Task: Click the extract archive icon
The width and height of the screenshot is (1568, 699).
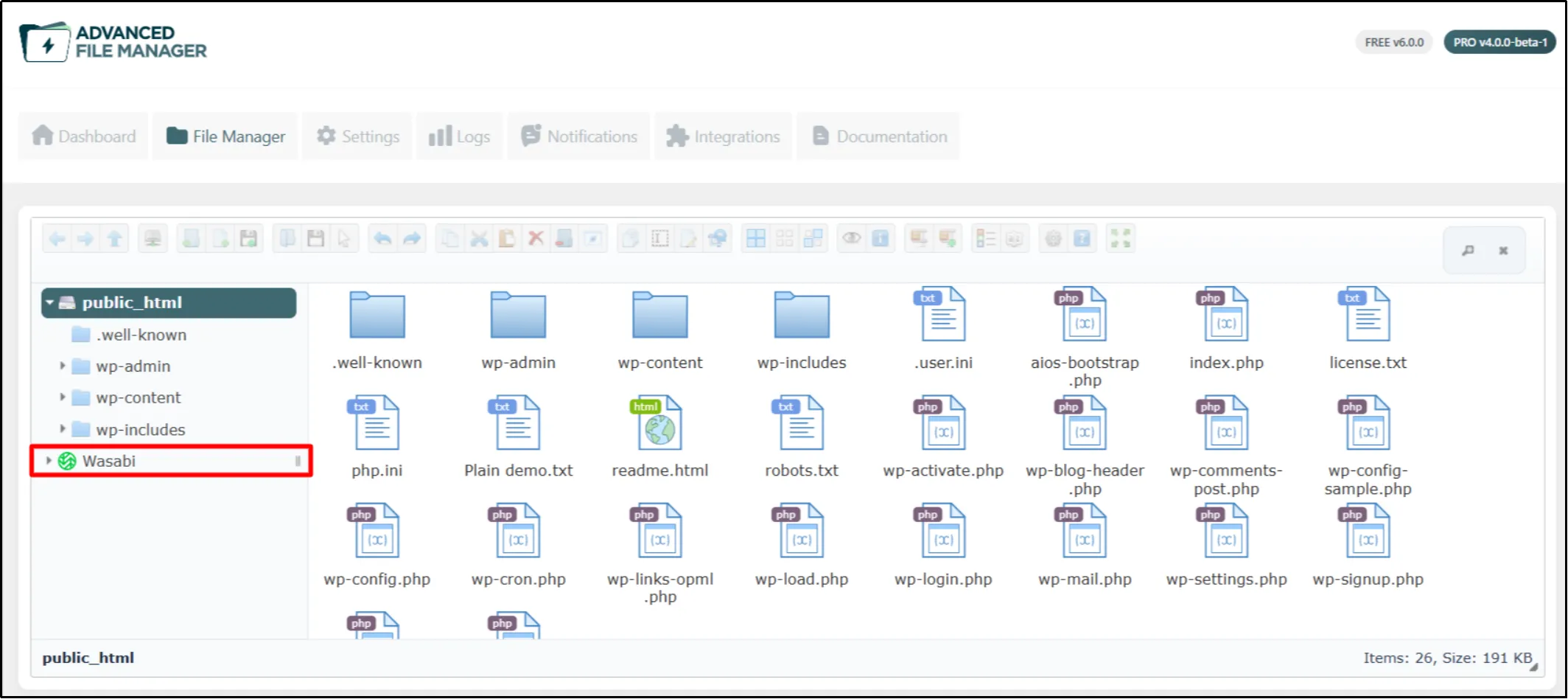Action: 919,238
